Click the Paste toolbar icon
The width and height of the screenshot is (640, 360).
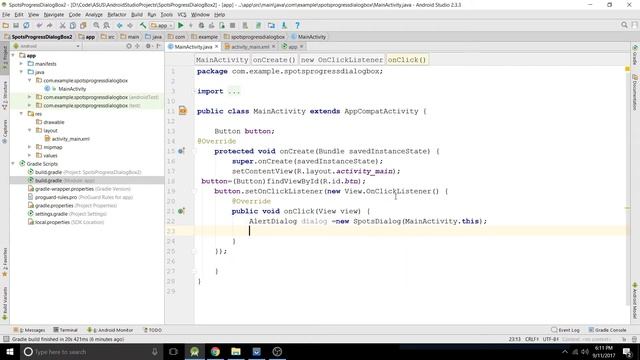[83, 25]
